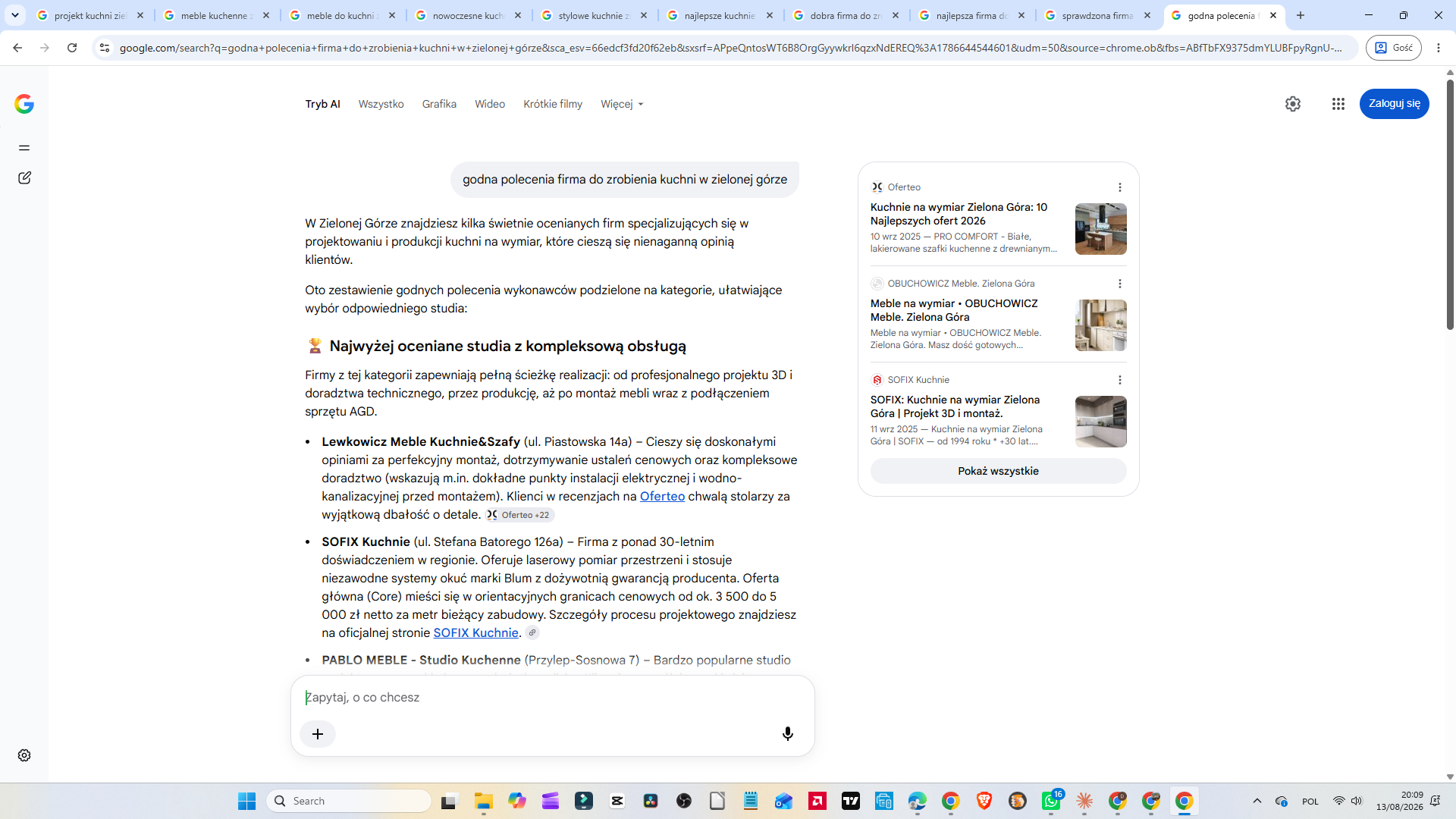Open the bottom-left sidebar settings gear
Viewport: 1456px width, 819px height.
point(24,755)
